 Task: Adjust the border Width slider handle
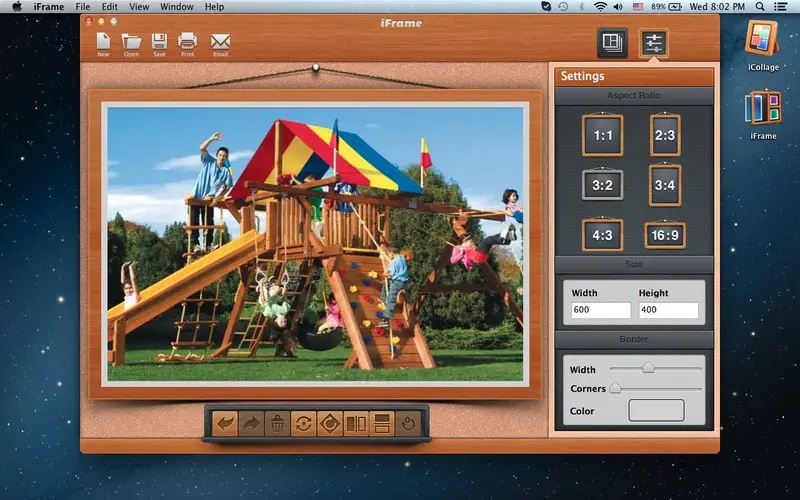[x=648, y=367]
